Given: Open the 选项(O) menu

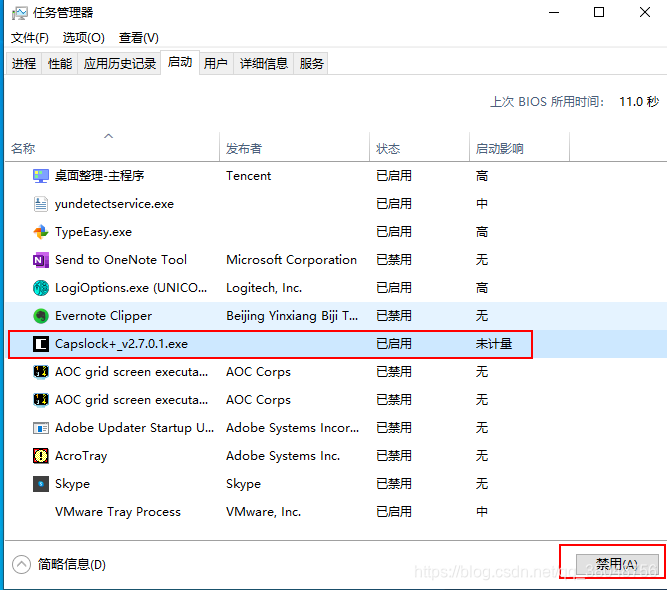Looking at the screenshot, I should 83,38.
